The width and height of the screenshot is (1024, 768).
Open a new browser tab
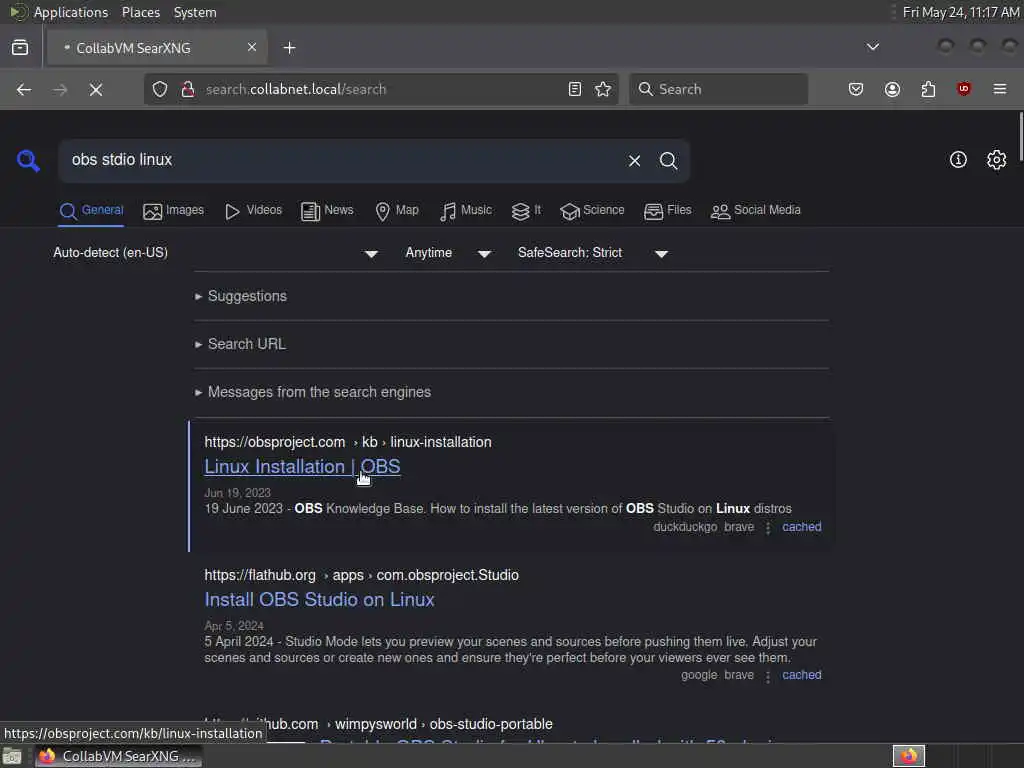tap(289, 48)
